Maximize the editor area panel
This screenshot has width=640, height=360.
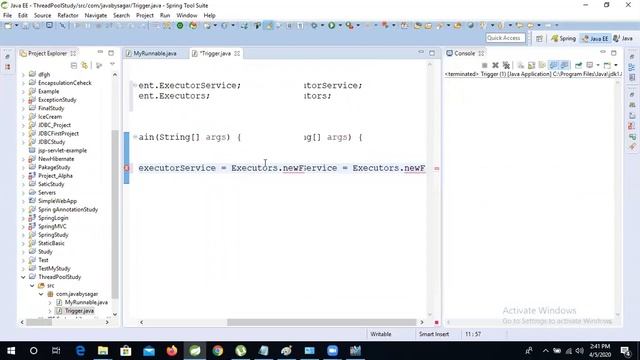432,53
